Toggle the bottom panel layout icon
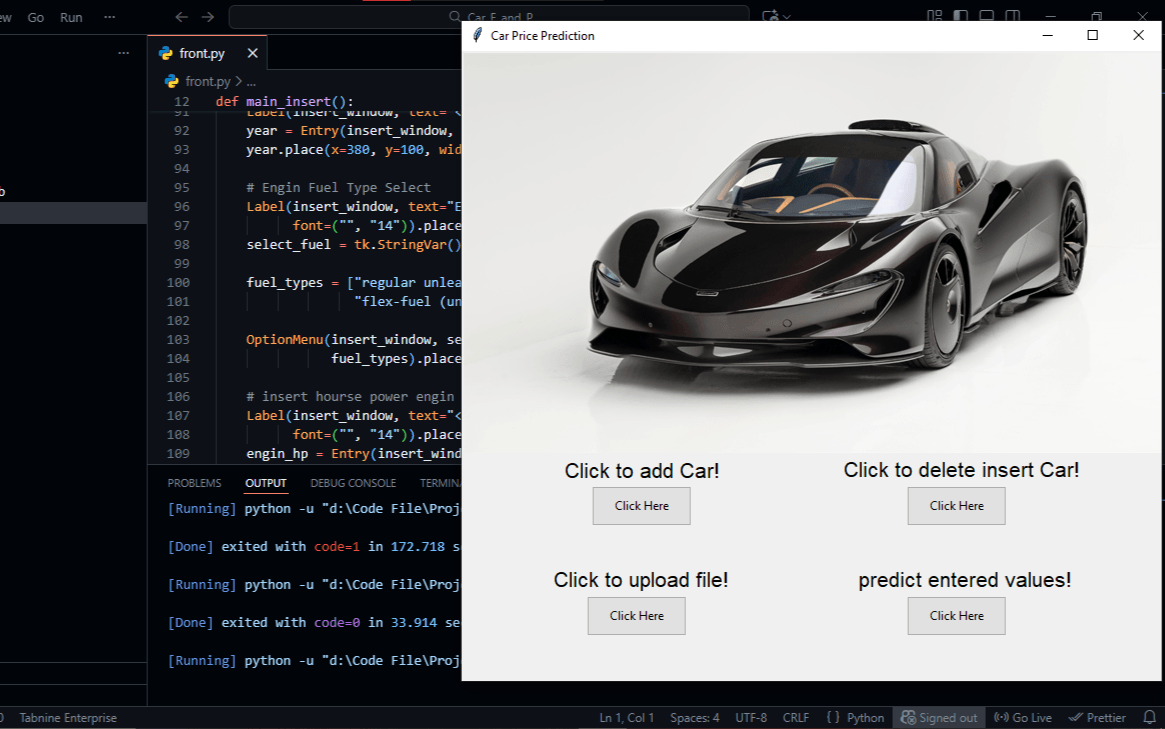The image size is (1165, 729). point(987,16)
